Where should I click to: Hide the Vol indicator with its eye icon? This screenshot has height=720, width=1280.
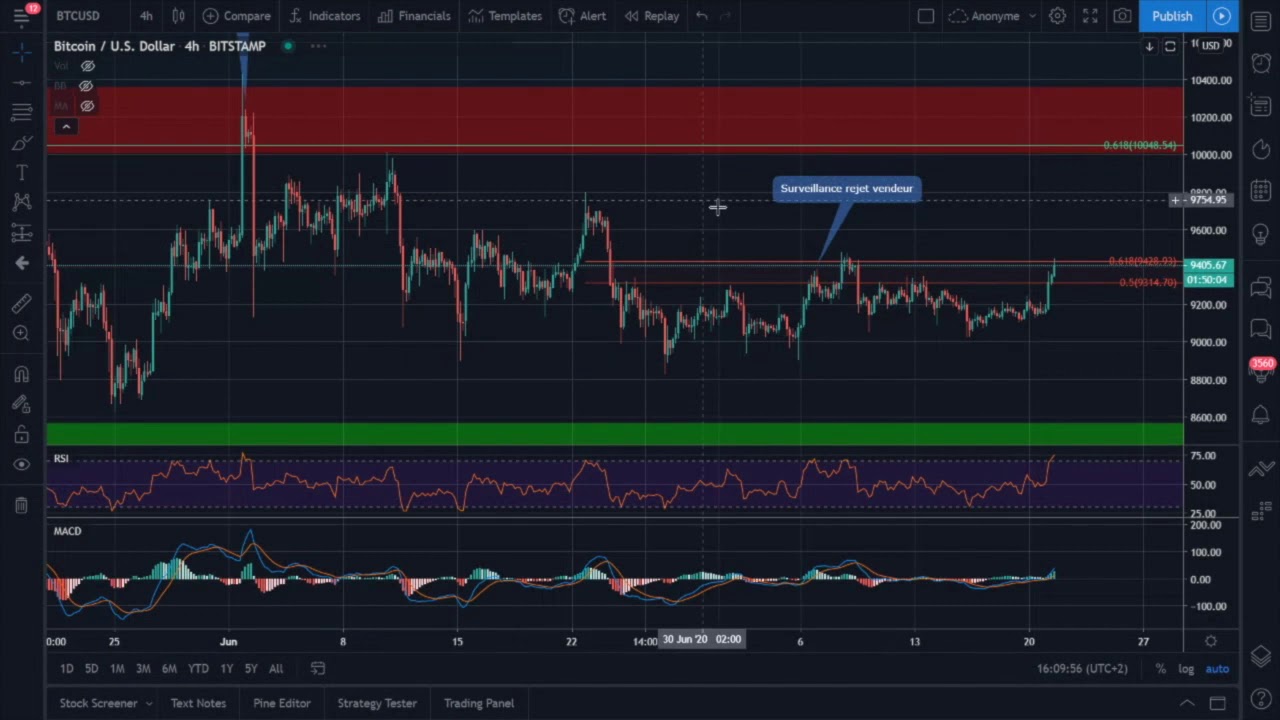(x=87, y=66)
